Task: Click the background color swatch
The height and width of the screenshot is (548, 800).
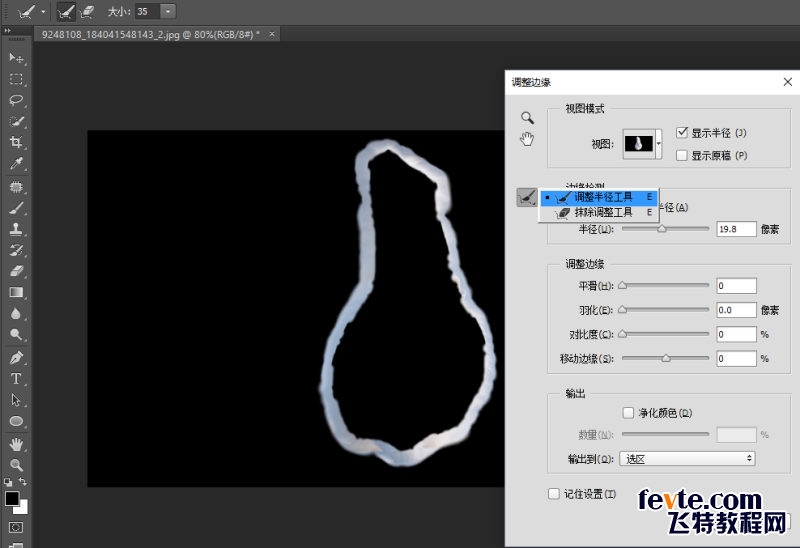Action: pyautogui.click(x=22, y=508)
